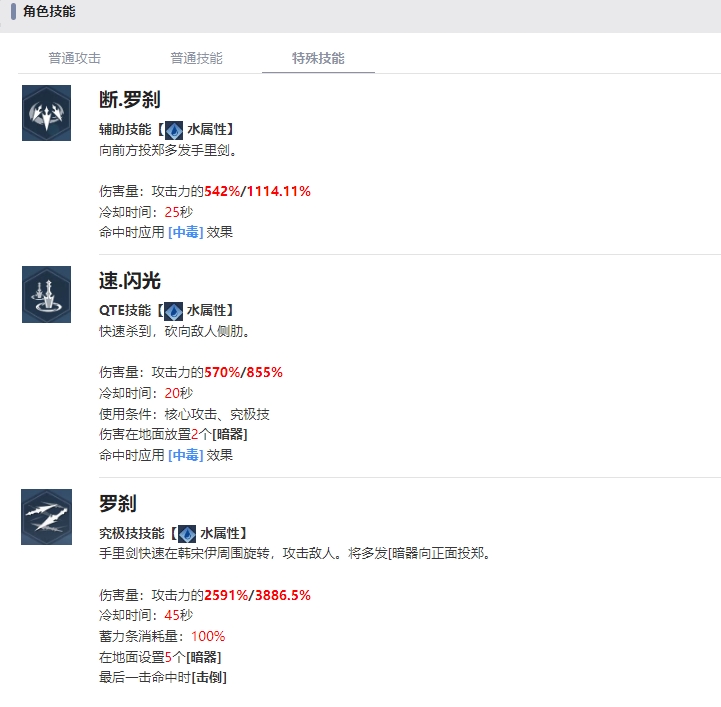Click the 100% charge consumption value
Viewport: 721px width, 707px height.
pyautogui.click(x=208, y=636)
